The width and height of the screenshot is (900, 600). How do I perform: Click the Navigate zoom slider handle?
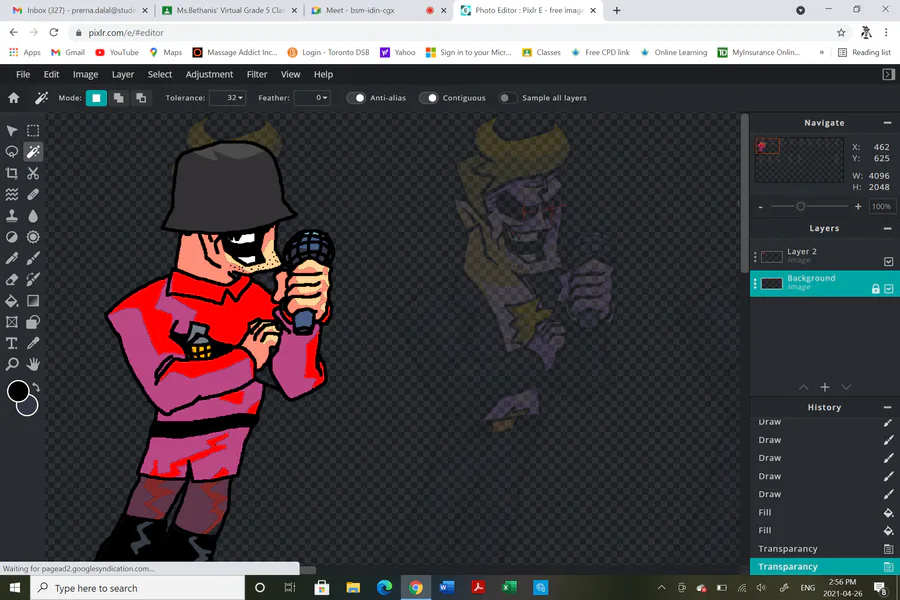click(x=801, y=207)
